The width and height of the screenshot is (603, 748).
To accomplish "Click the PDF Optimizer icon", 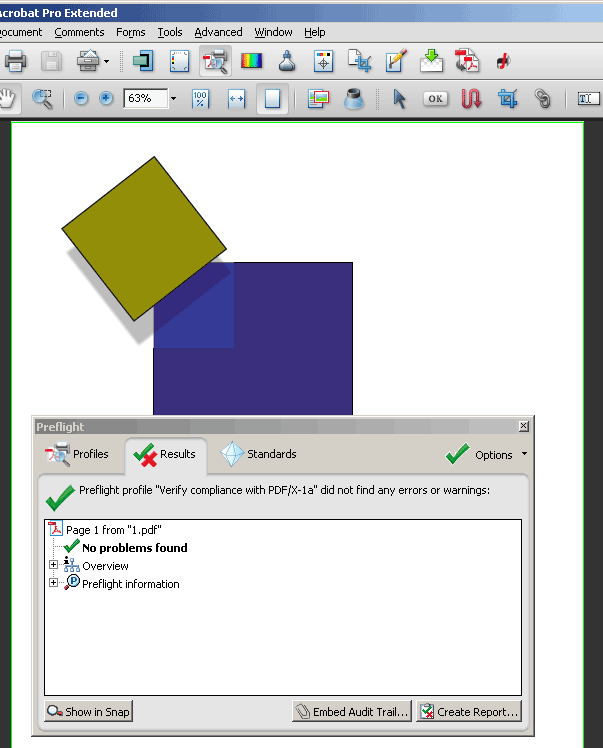I will (467, 61).
